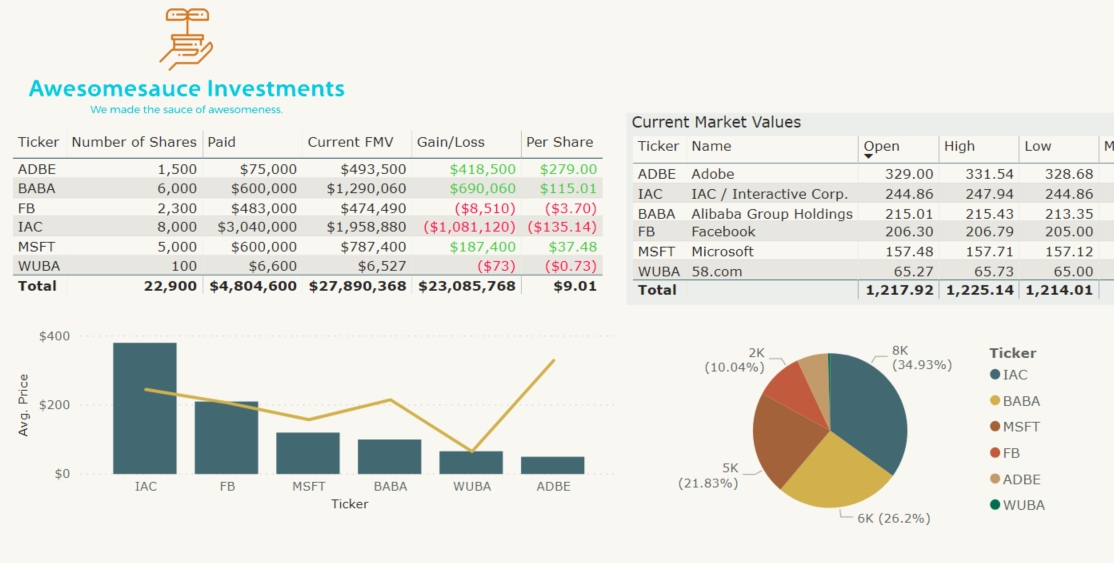1114x563 pixels.
Task: Click the 6K (26.2%) yellow pie slice
Action: click(838, 473)
